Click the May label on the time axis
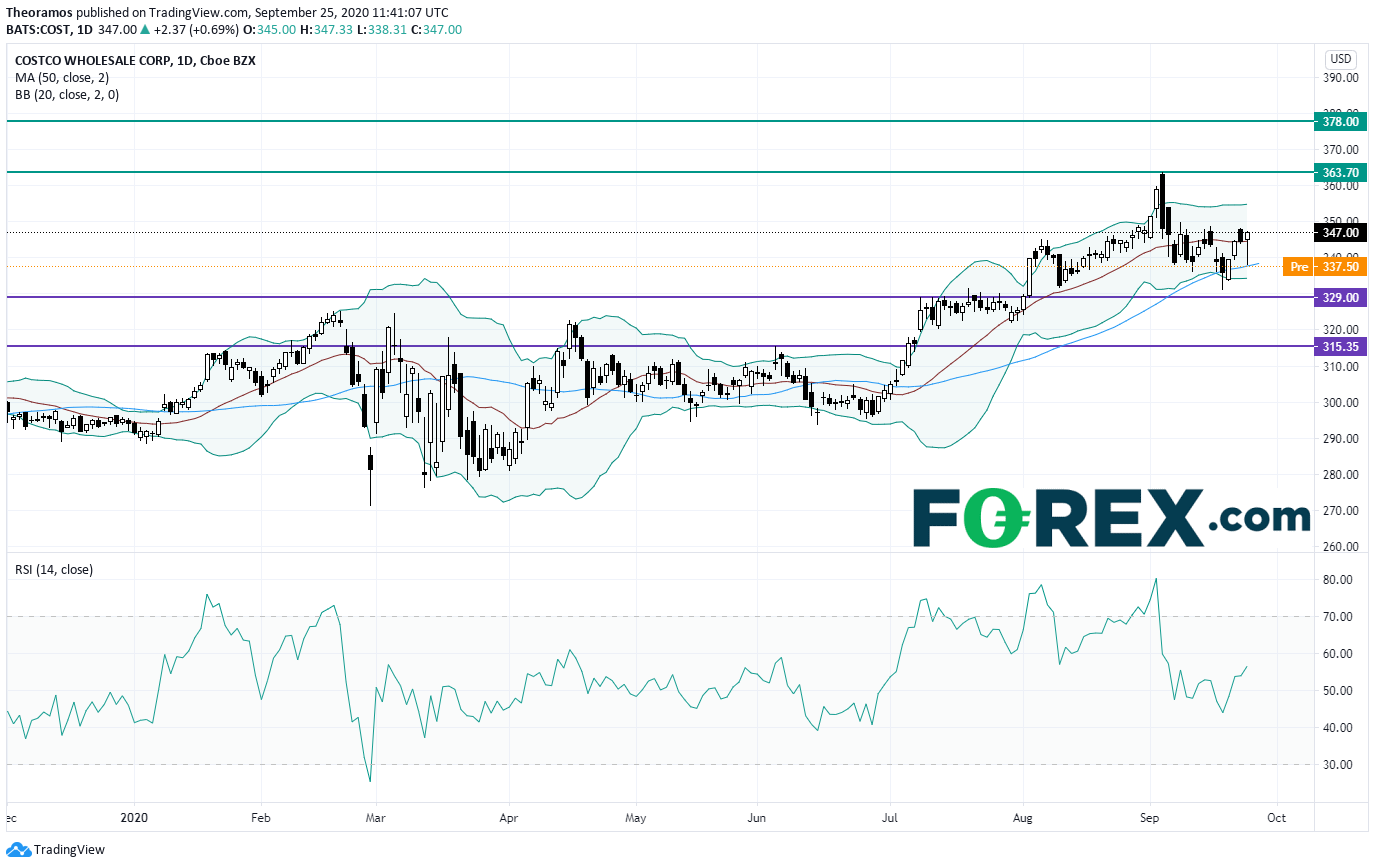 (635, 816)
